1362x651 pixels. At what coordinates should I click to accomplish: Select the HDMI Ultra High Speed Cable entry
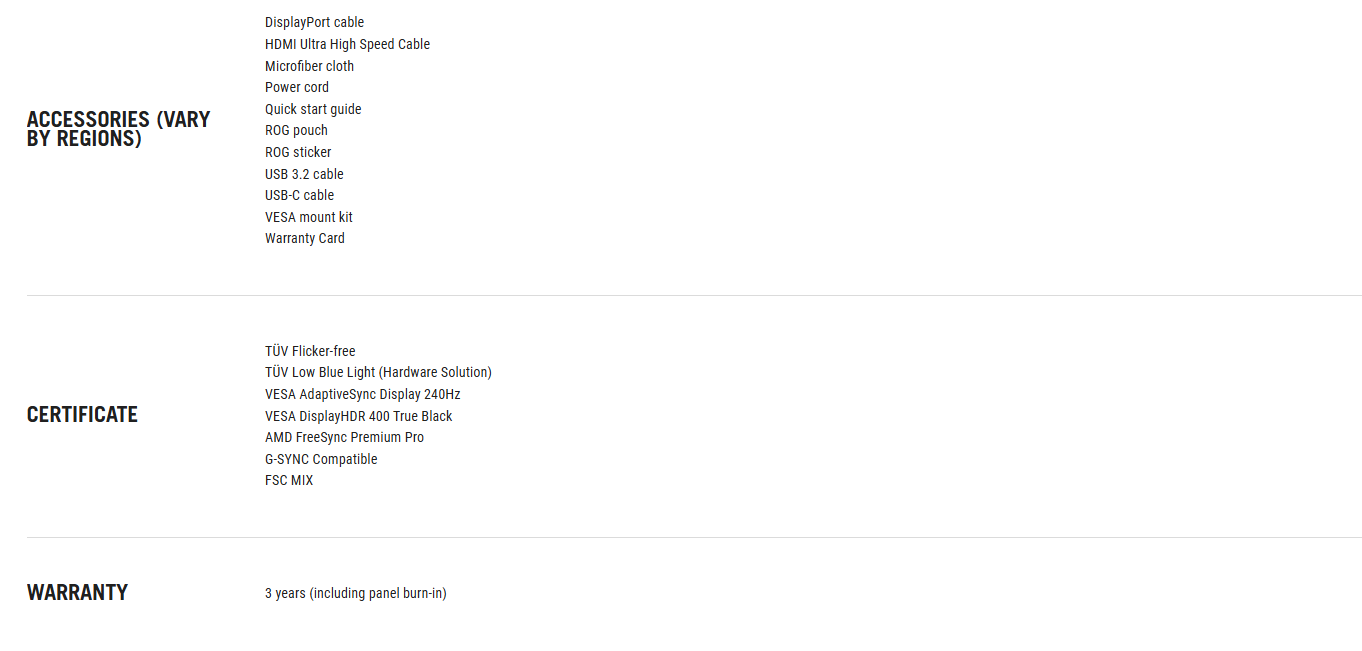tap(347, 44)
